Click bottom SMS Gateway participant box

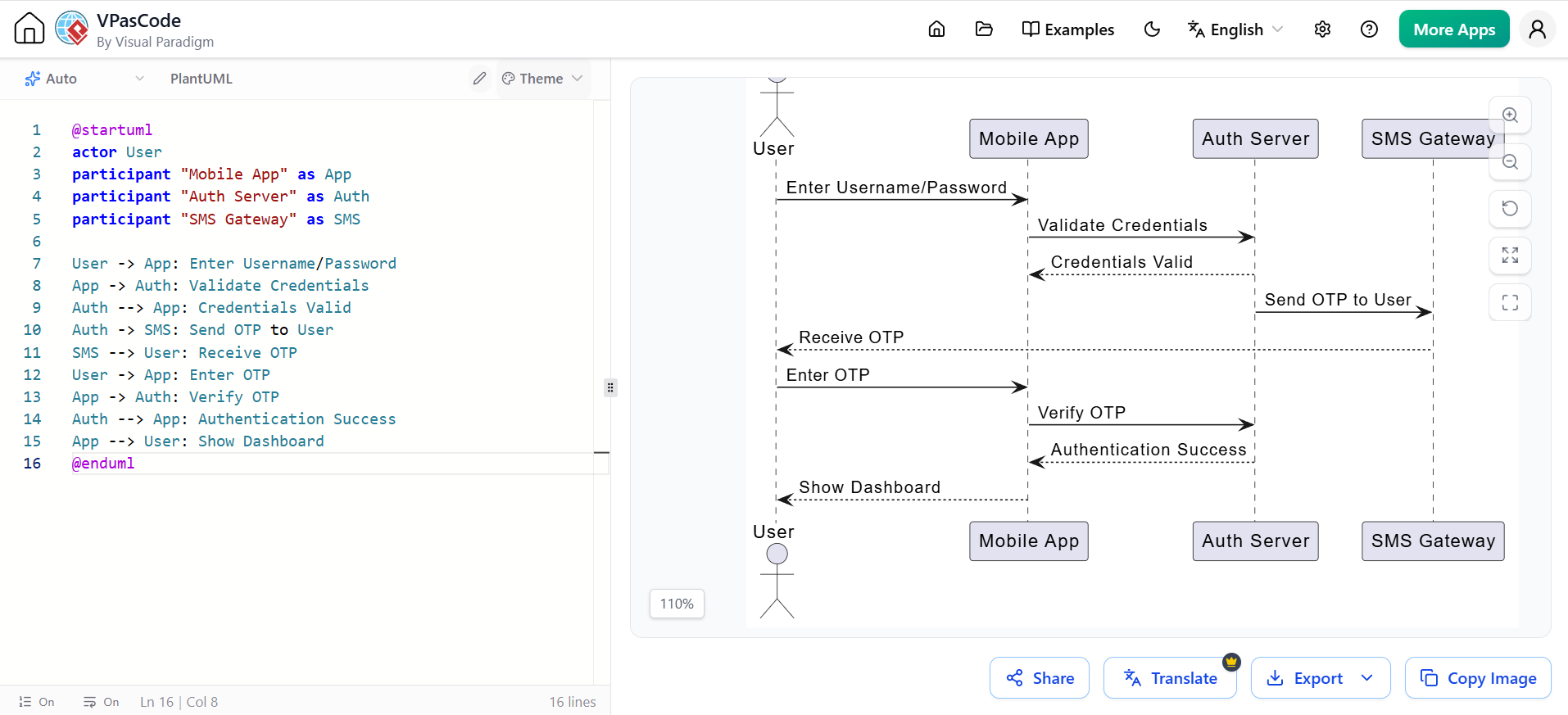coord(1433,541)
